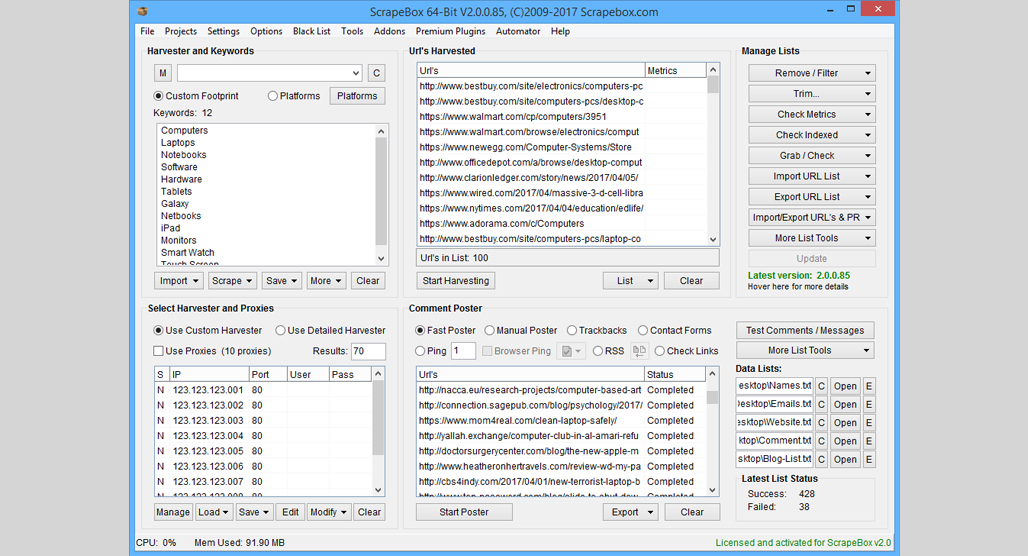This screenshot has height=556, width=1028.
Task: Click the ScrapeBox app icon in title bar
Action: (143, 11)
